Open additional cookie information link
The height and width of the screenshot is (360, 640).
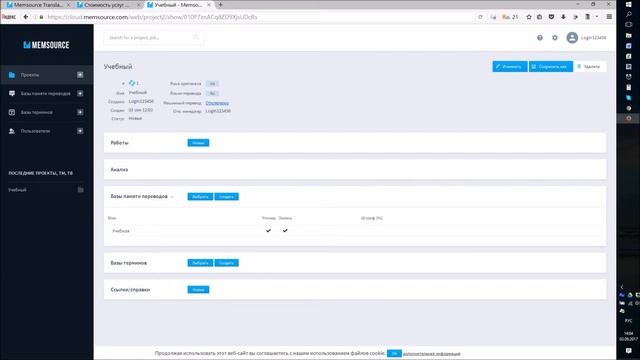coord(431,354)
